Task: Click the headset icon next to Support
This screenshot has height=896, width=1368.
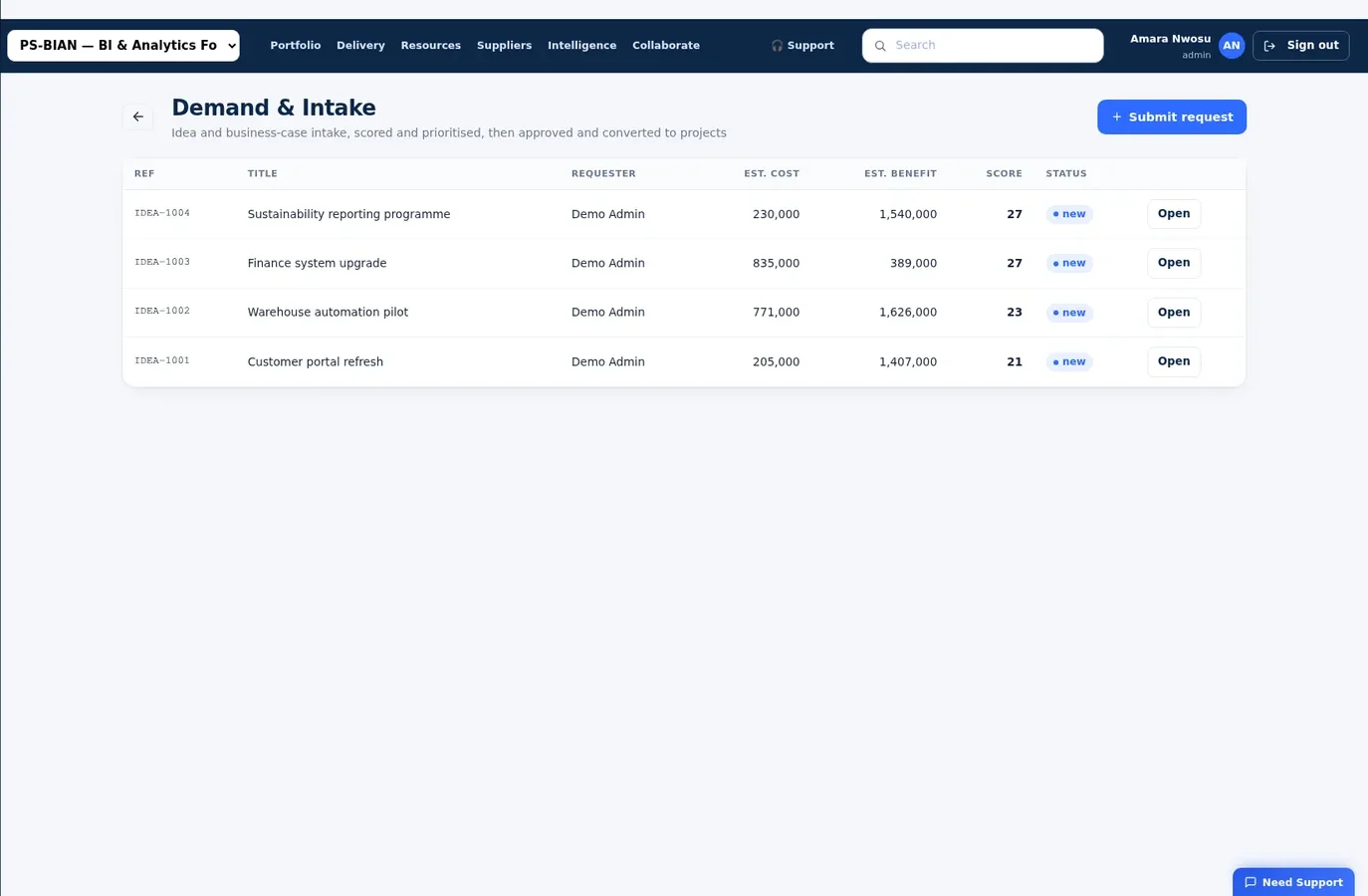Action: [777, 46]
